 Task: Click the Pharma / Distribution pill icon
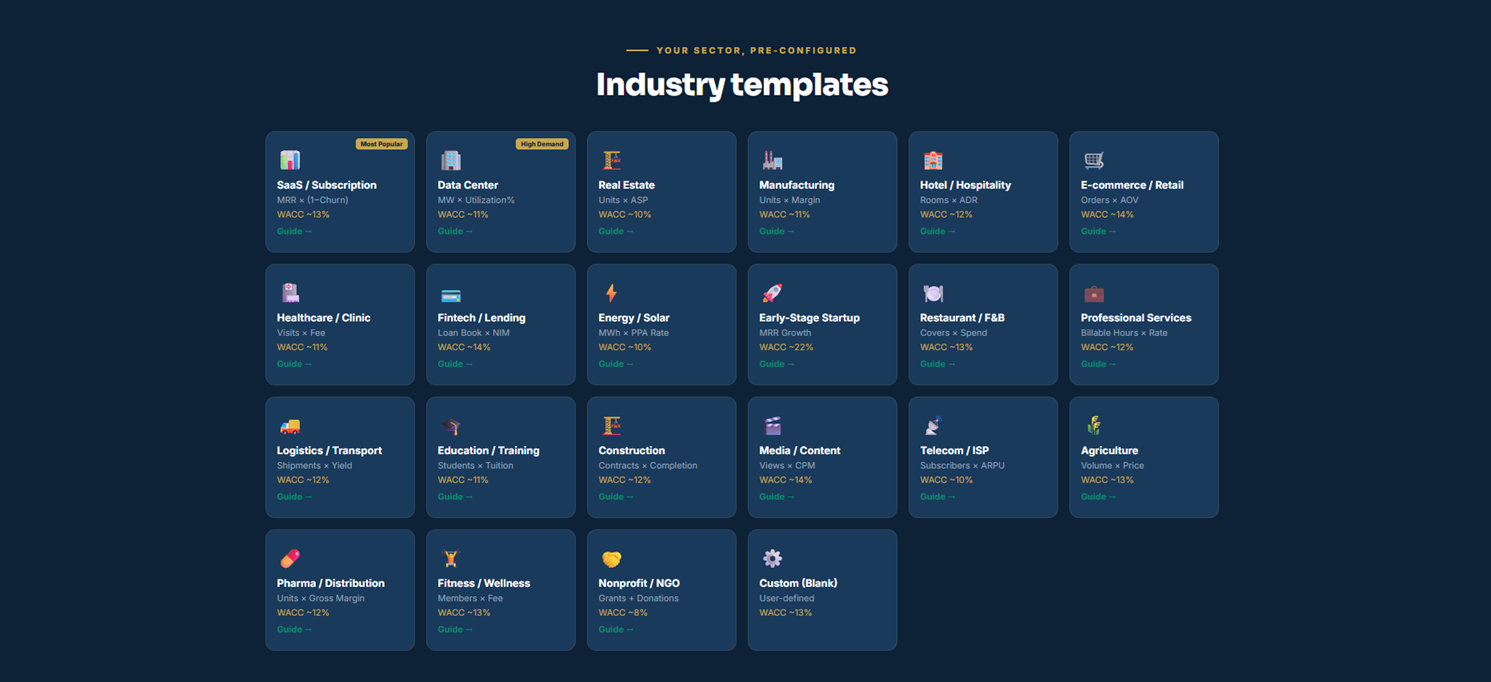click(290, 558)
